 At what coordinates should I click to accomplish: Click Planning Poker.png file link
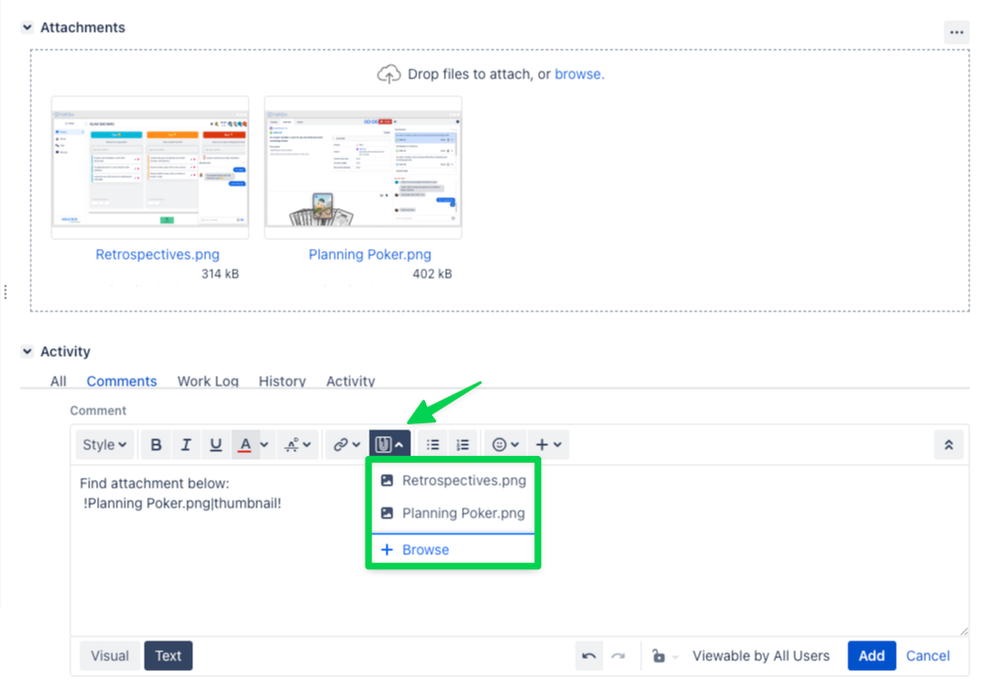pyautogui.click(x=370, y=254)
